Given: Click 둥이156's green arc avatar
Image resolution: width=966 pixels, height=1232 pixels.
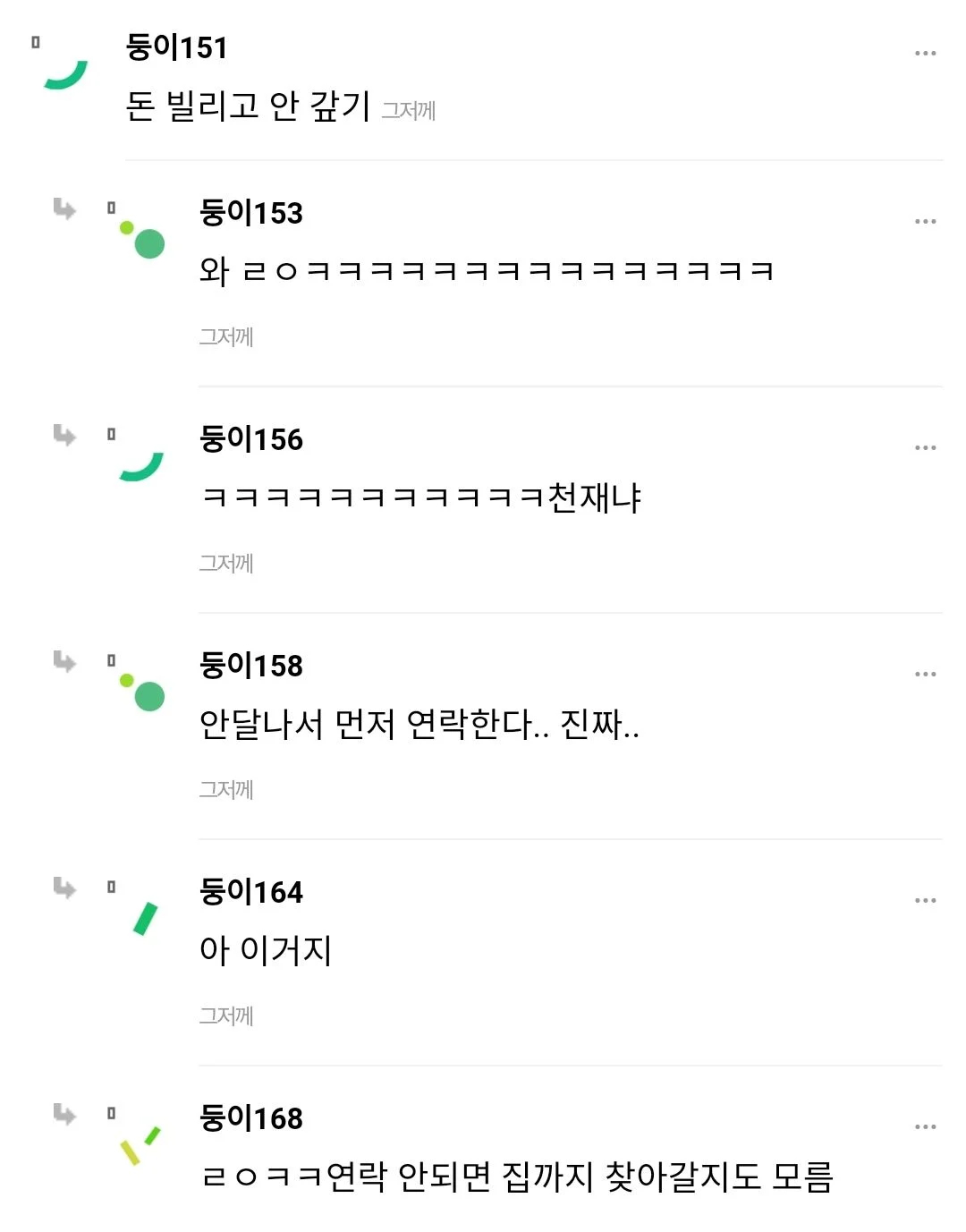Looking at the screenshot, I should coord(141,465).
